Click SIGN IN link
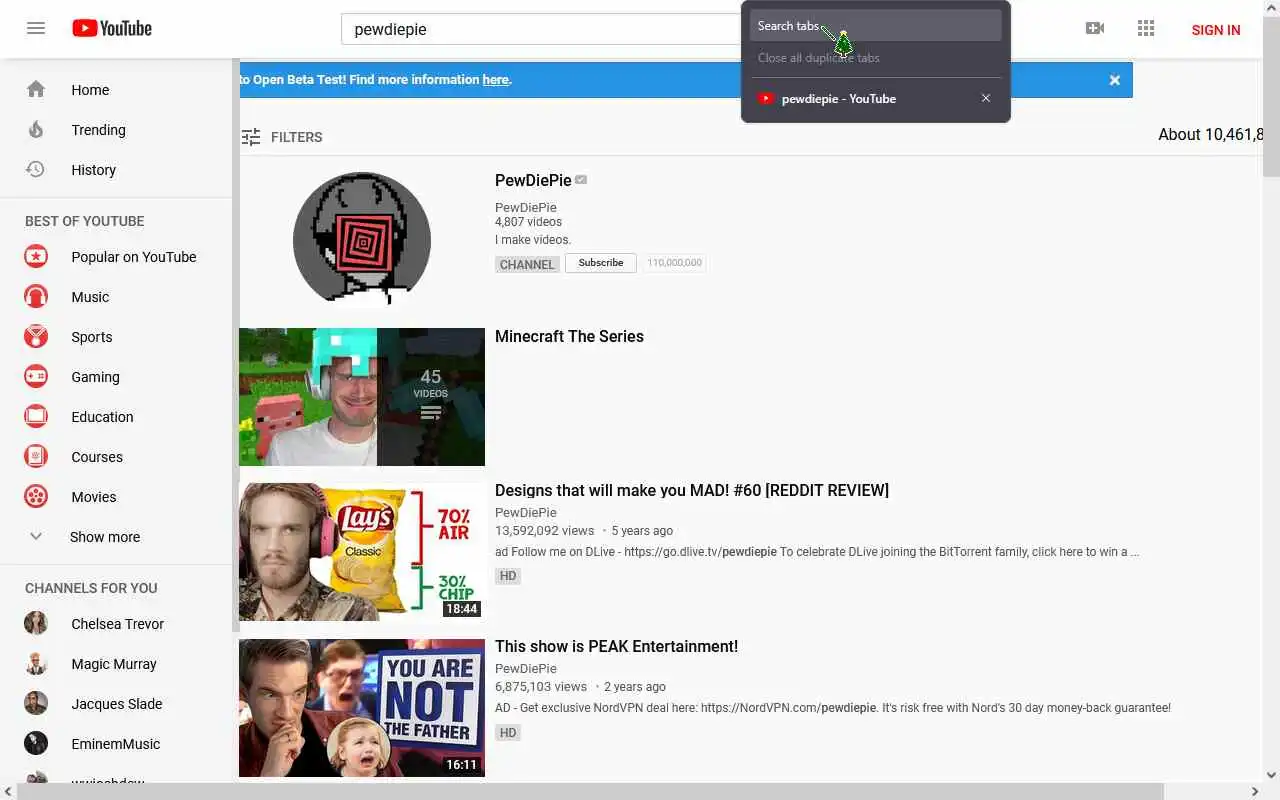This screenshot has height=800, width=1280. click(x=1216, y=30)
